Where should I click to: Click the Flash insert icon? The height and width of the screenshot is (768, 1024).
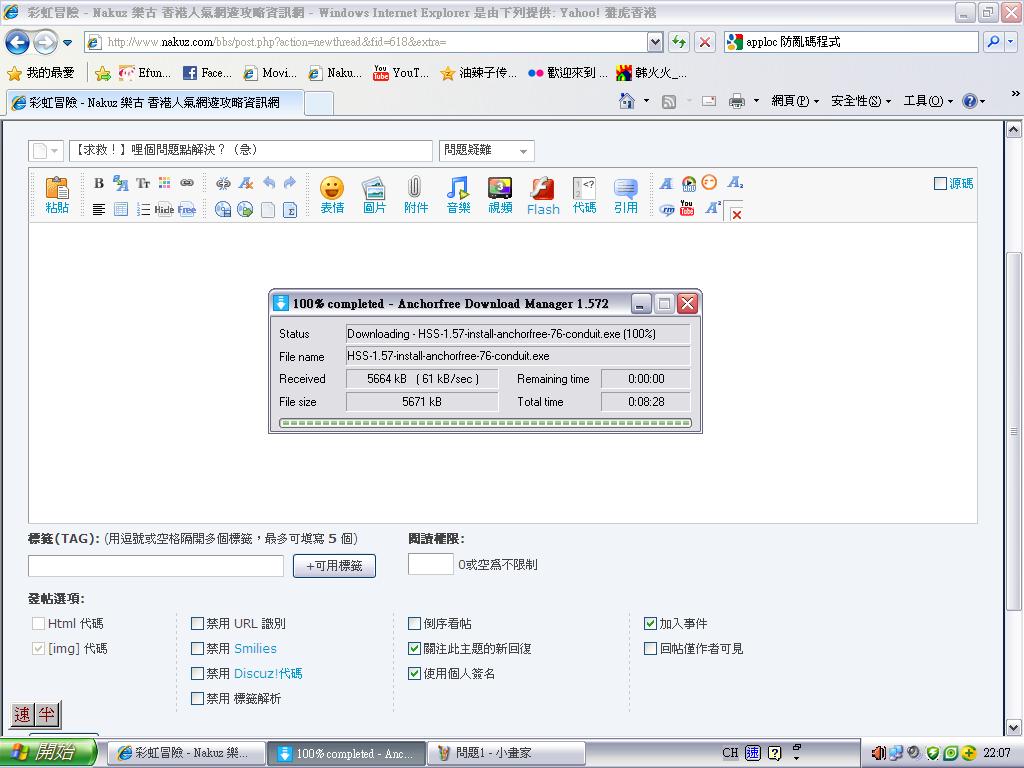(x=543, y=194)
